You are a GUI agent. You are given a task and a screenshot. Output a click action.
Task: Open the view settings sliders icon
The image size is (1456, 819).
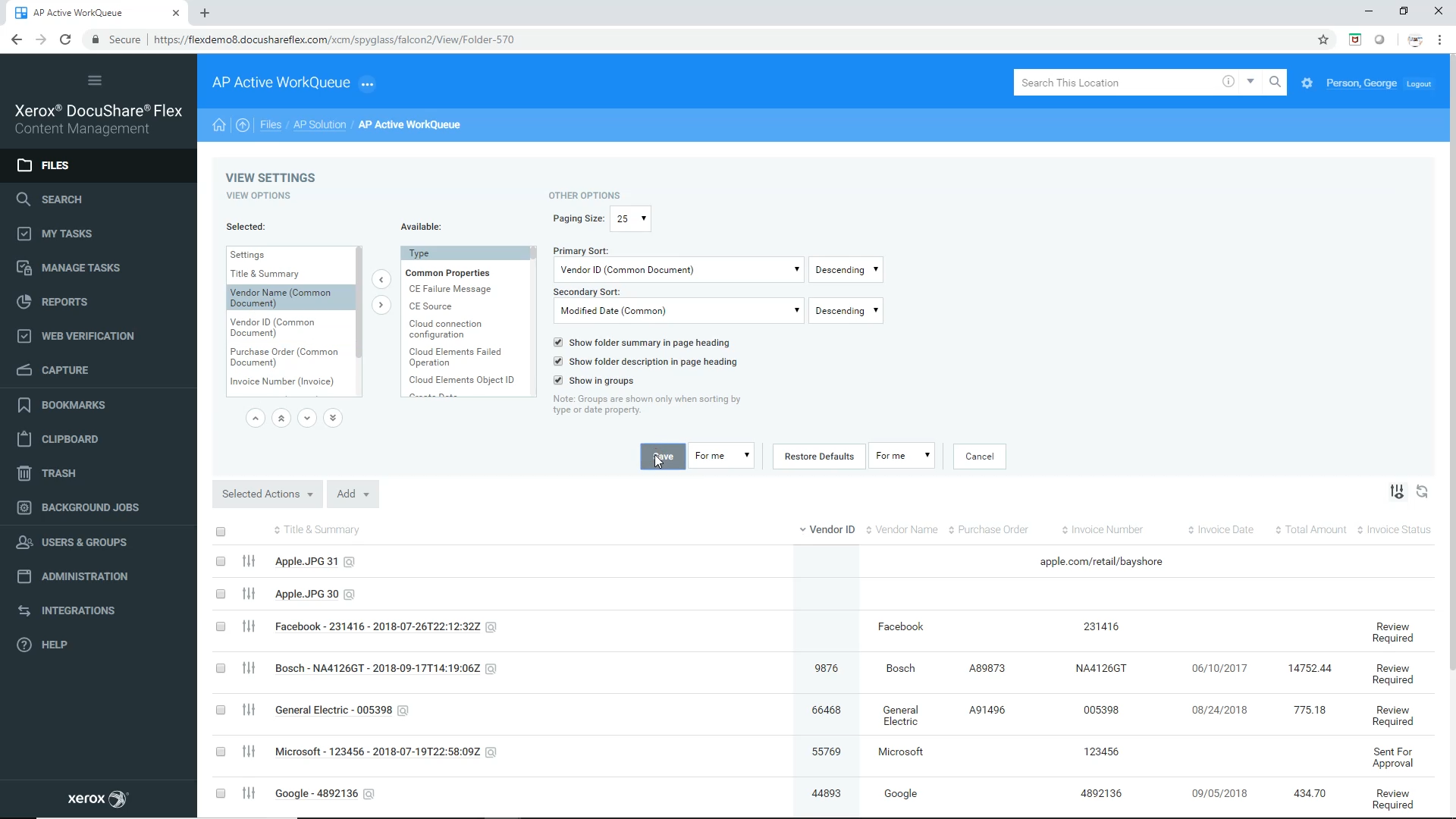1397,491
